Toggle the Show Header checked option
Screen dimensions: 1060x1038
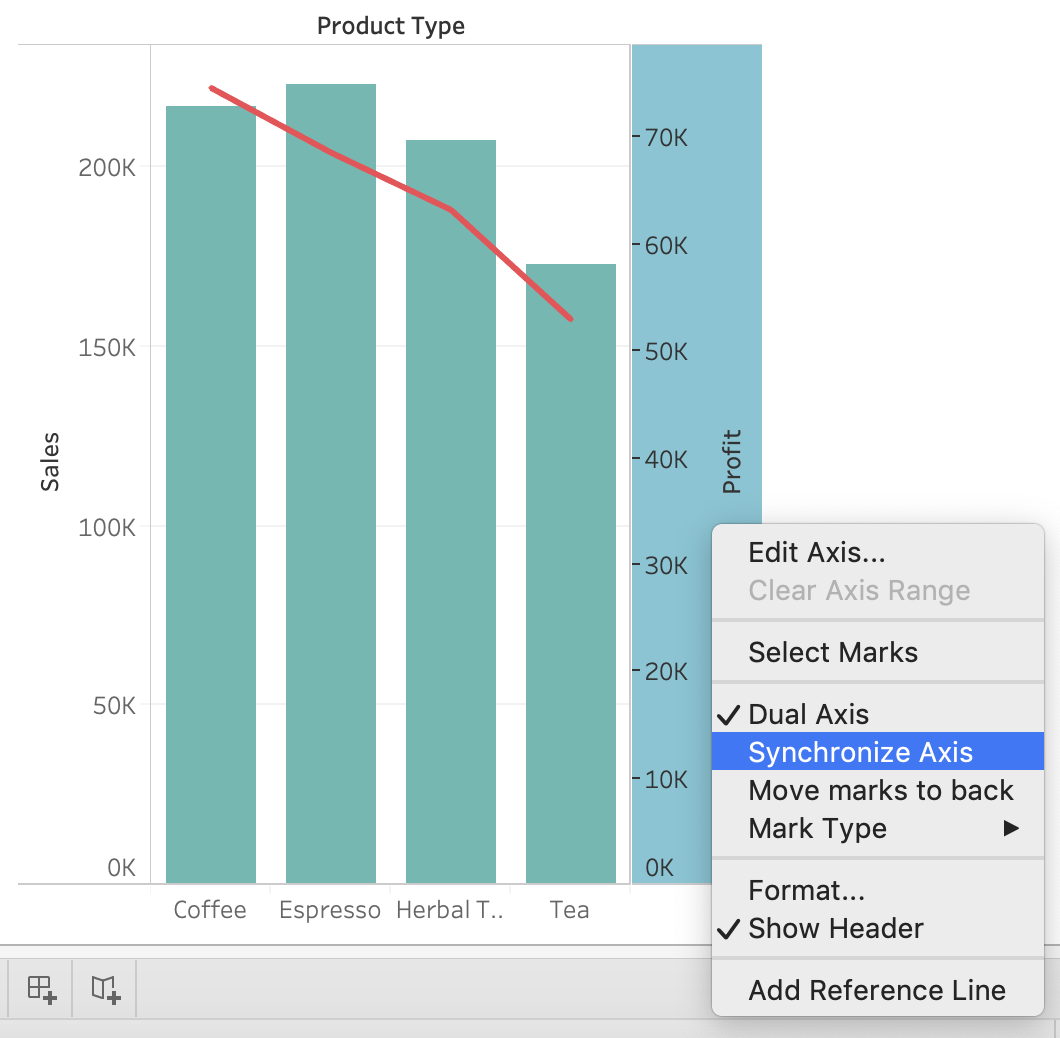[835, 928]
